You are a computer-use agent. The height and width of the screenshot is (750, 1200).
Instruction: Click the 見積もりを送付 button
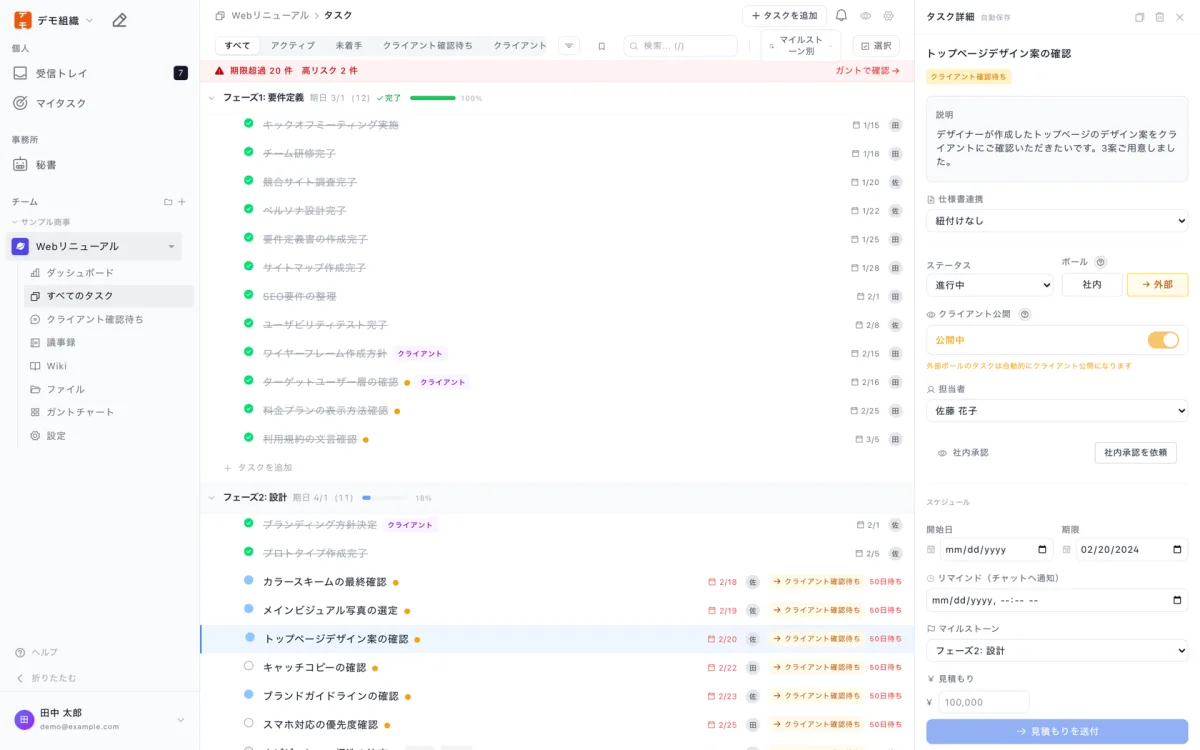[1057, 731]
